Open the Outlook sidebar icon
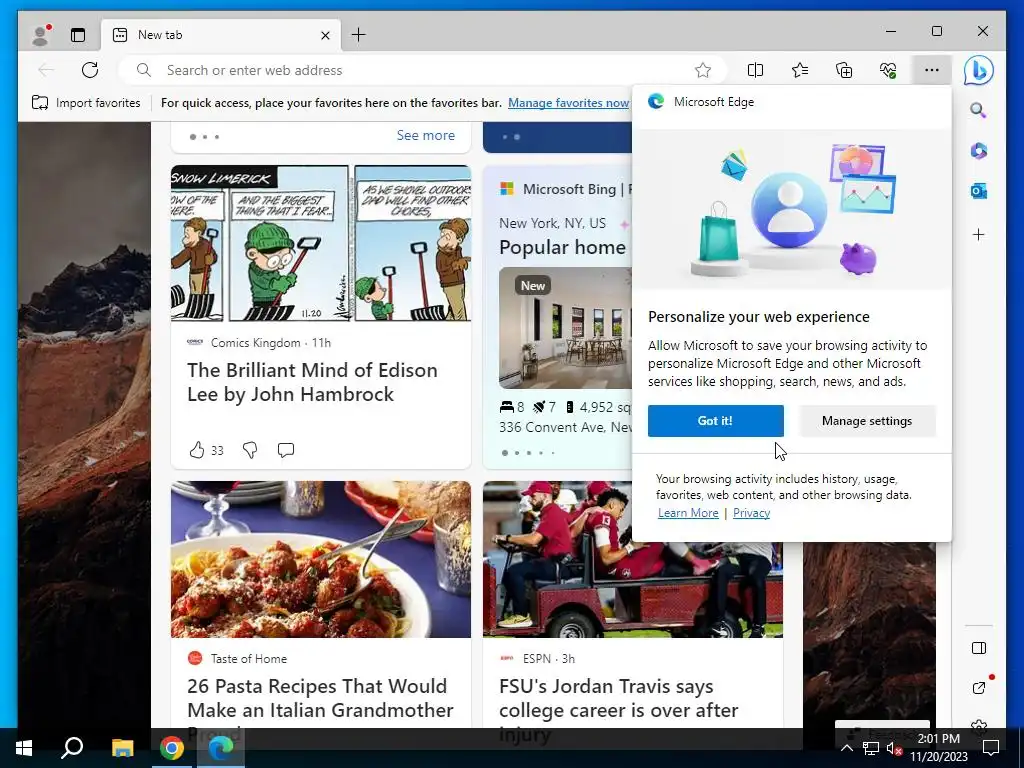The image size is (1024, 768). click(978, 191)
